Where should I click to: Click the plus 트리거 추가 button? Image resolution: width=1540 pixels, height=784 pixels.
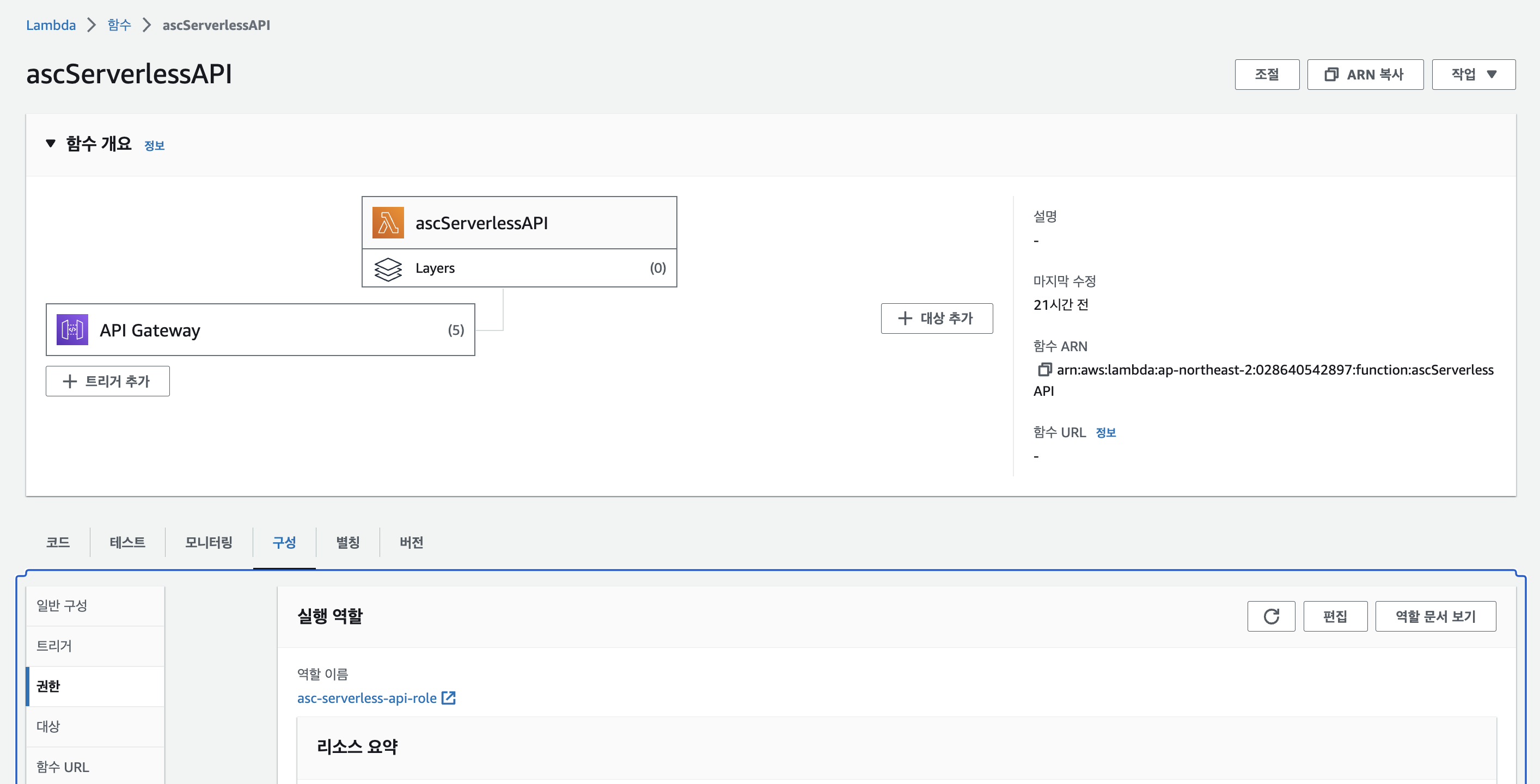click(x=108, y=381)
